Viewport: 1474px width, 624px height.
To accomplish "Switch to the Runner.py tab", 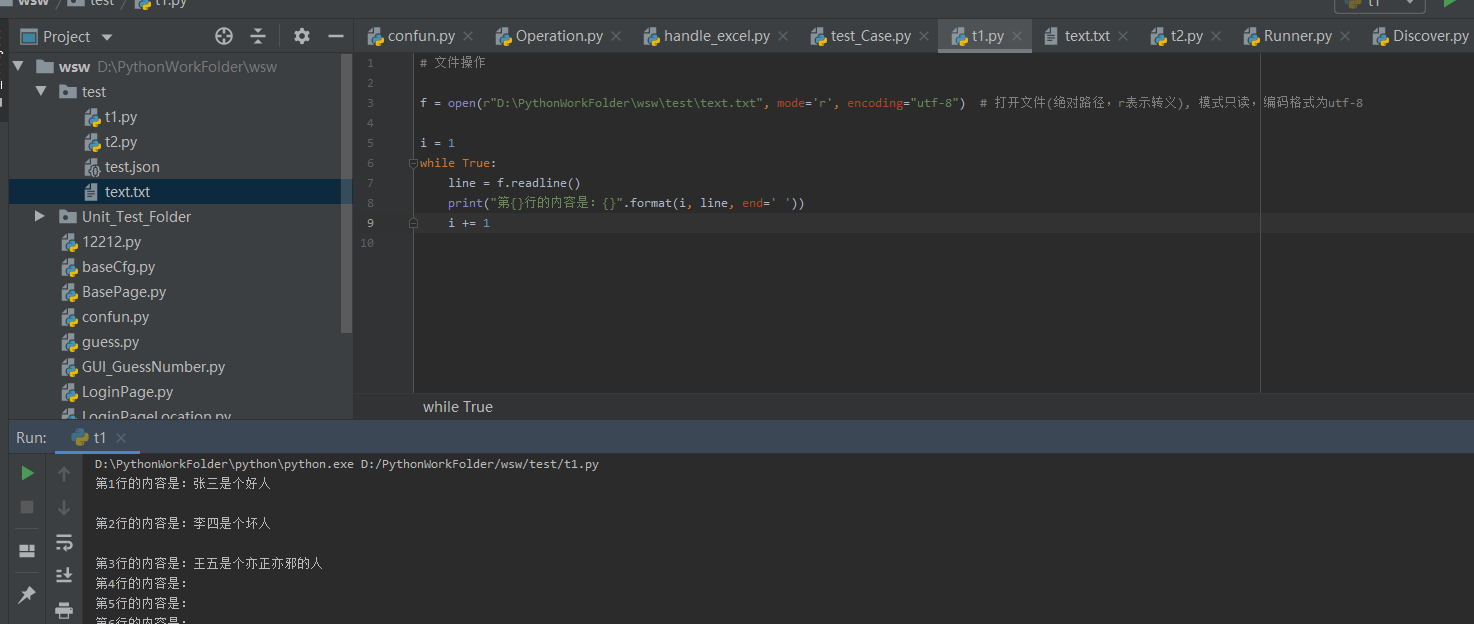I will pyautogui.click(x=1297, y=36).
